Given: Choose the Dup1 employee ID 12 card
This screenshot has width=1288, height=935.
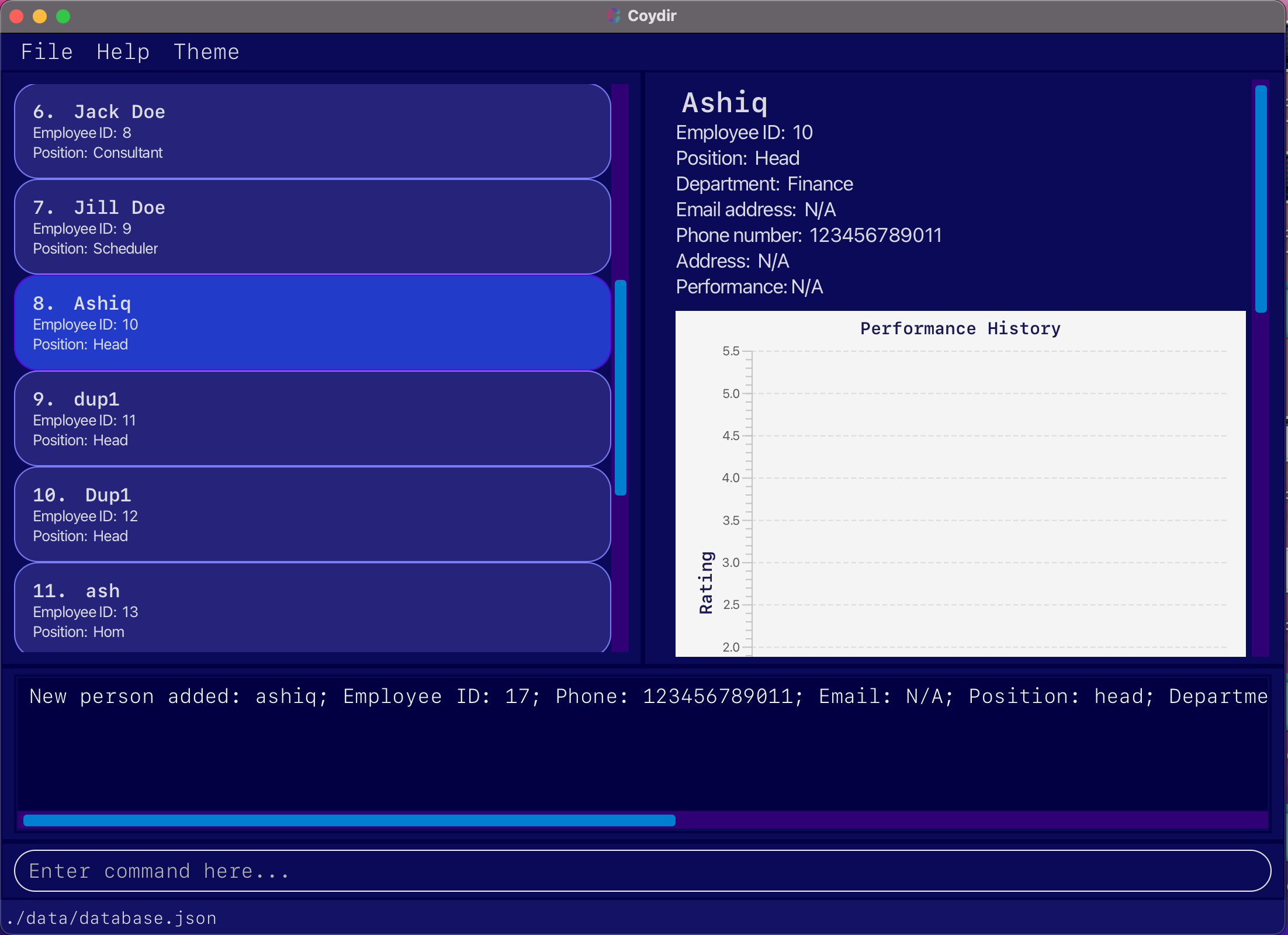Looking at the screenshot, I should click(x=312, y=515).
